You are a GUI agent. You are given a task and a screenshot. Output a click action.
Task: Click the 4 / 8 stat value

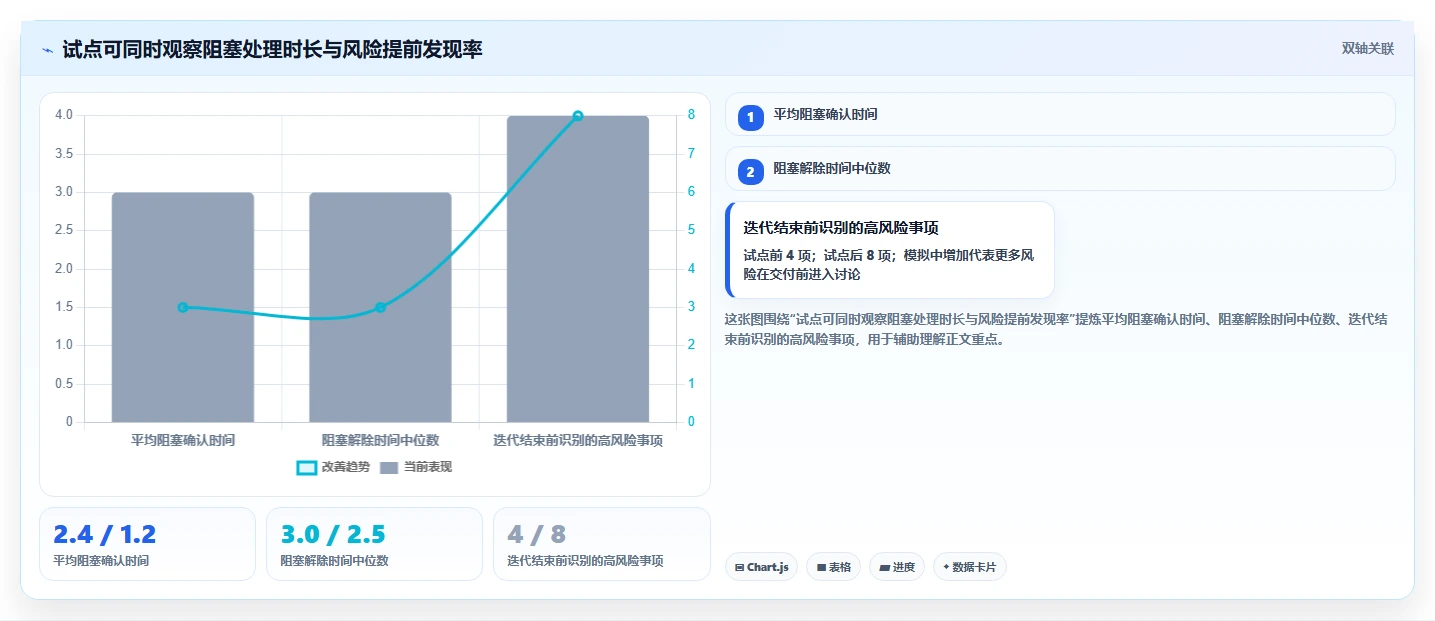536,534
